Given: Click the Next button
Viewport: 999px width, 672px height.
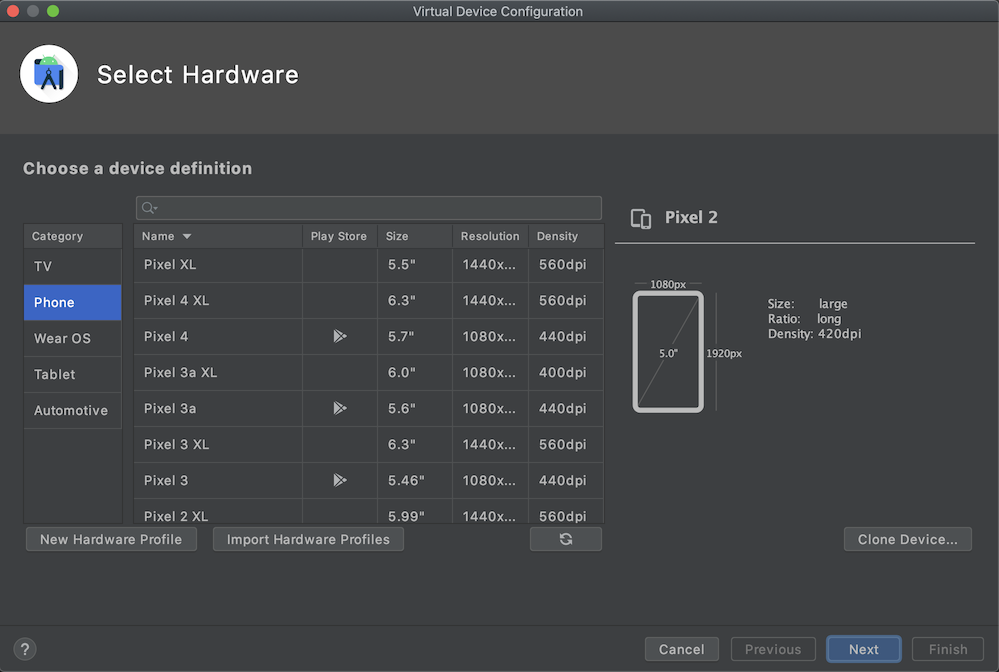Looking at the screenshot, I should [x=863, y=649].
